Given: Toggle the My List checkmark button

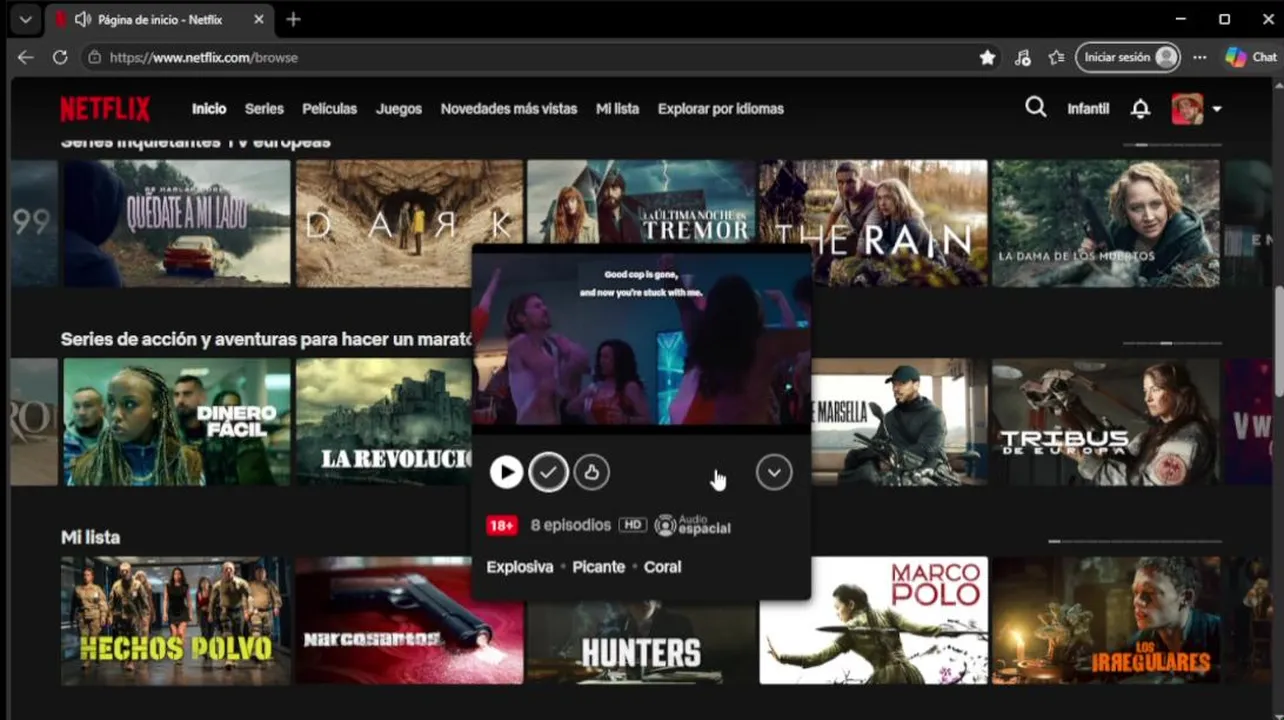Looking at the screenshot, I should 548,472.
